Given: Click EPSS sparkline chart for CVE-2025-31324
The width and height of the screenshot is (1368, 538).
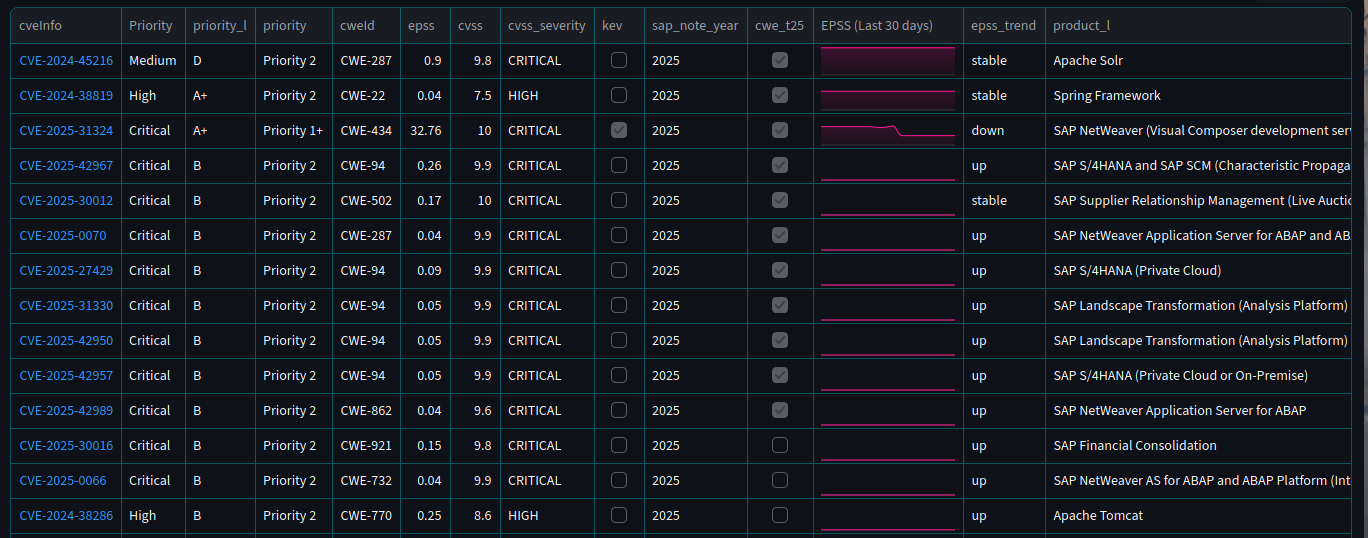Looking at the screenshot, I should tap(888, 131).
